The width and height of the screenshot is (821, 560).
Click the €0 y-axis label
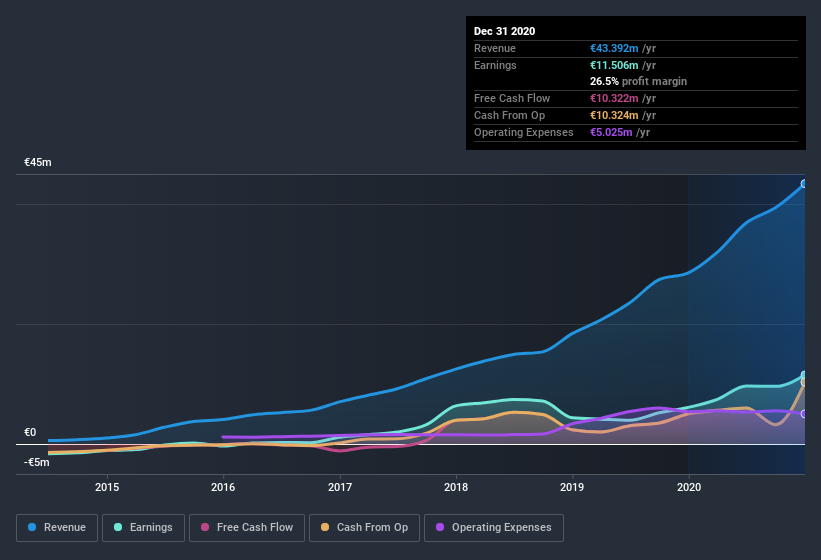[x=30, y=432]
